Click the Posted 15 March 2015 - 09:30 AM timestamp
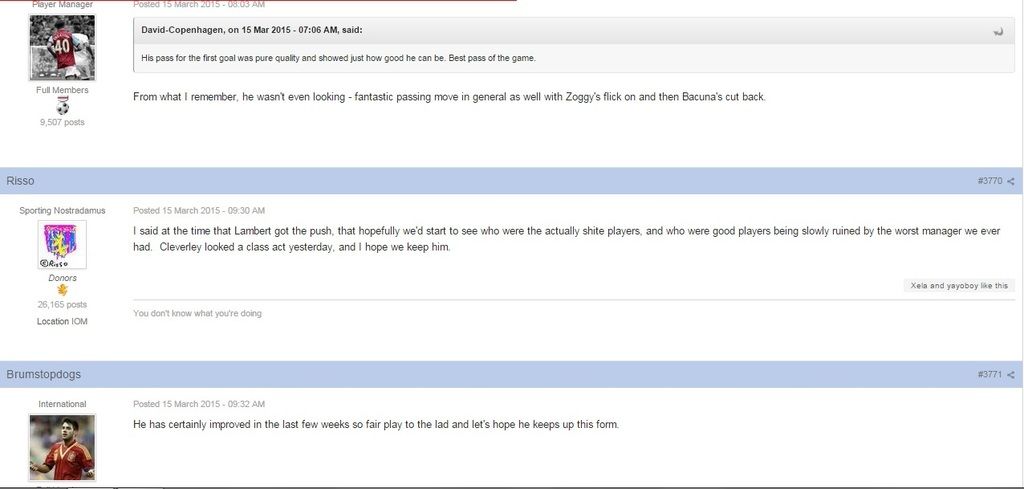The width and height of the screenshot is (1024, 489). click(199, 210)
